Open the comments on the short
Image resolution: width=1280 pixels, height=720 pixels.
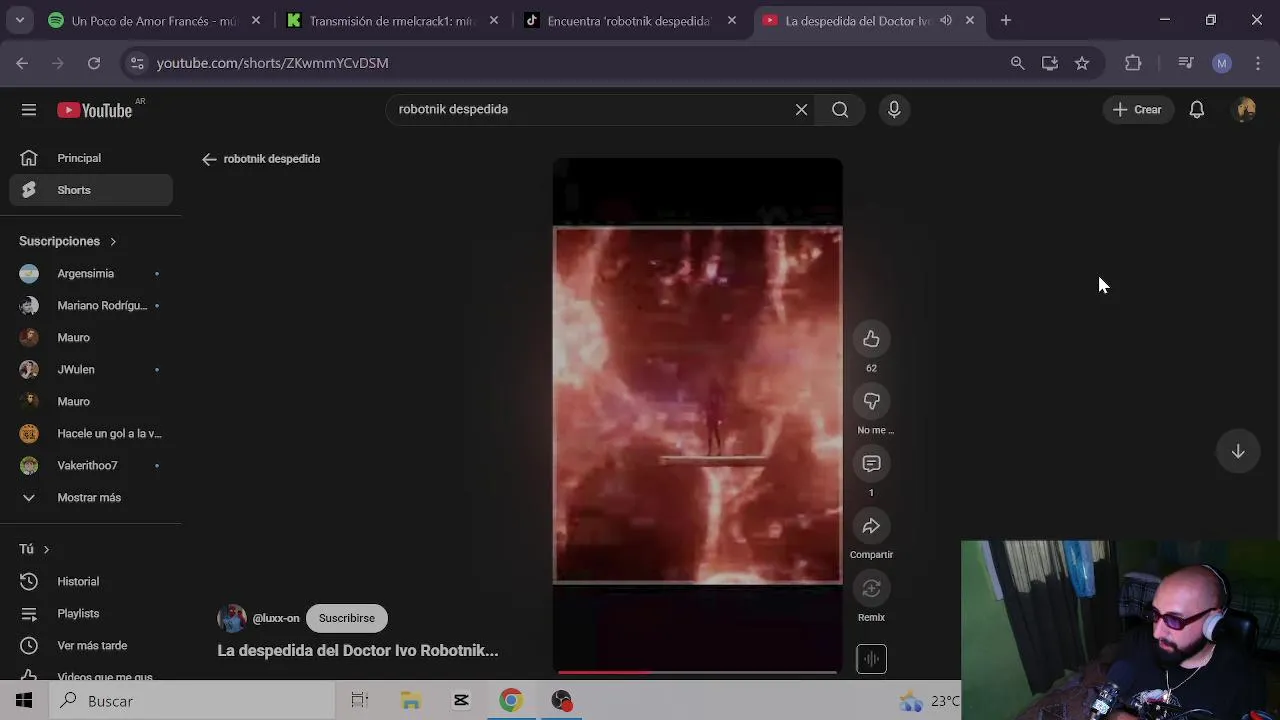pos(871,464)
